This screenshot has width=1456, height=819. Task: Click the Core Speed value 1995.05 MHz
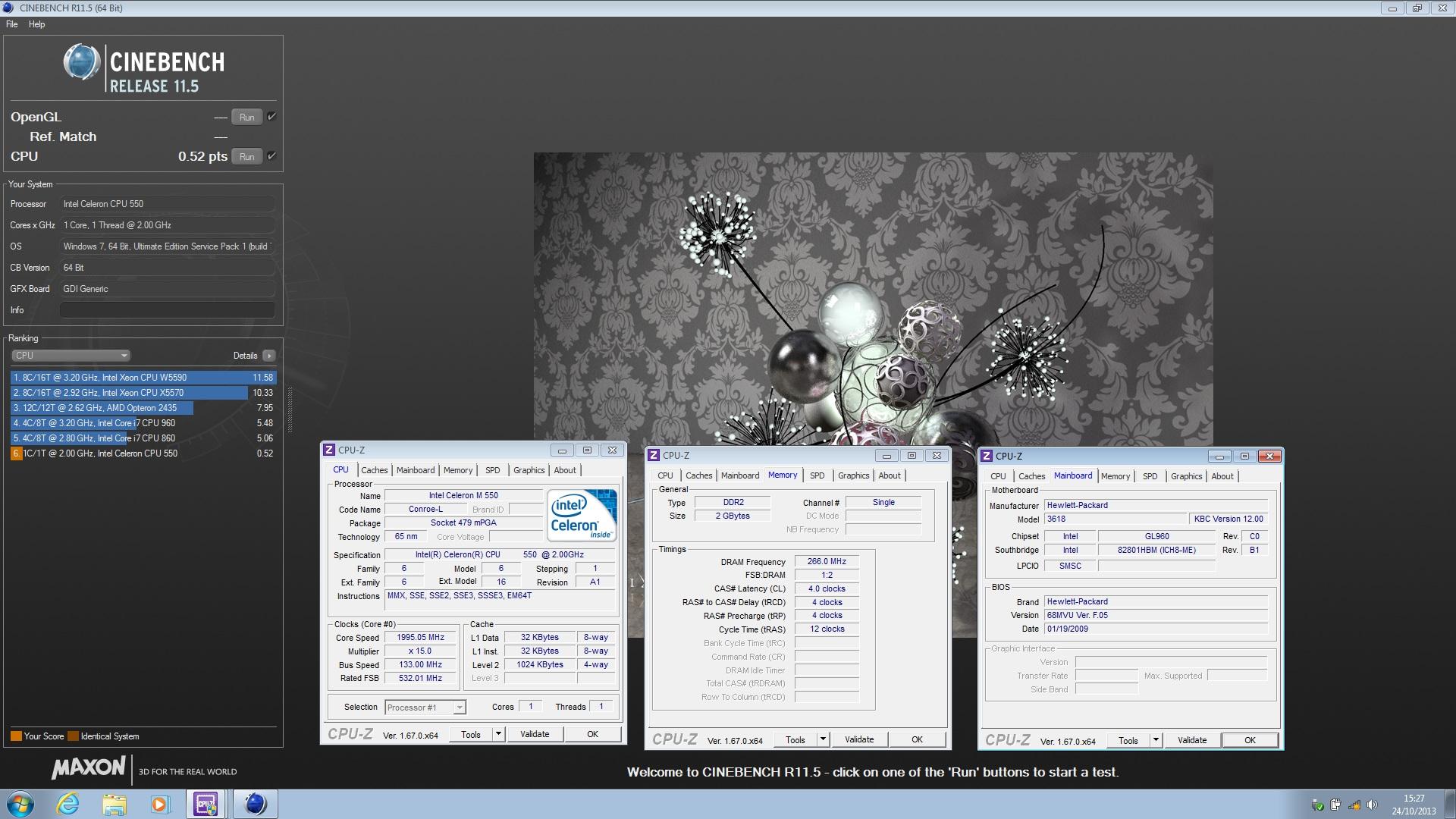[x=421, y=638]
